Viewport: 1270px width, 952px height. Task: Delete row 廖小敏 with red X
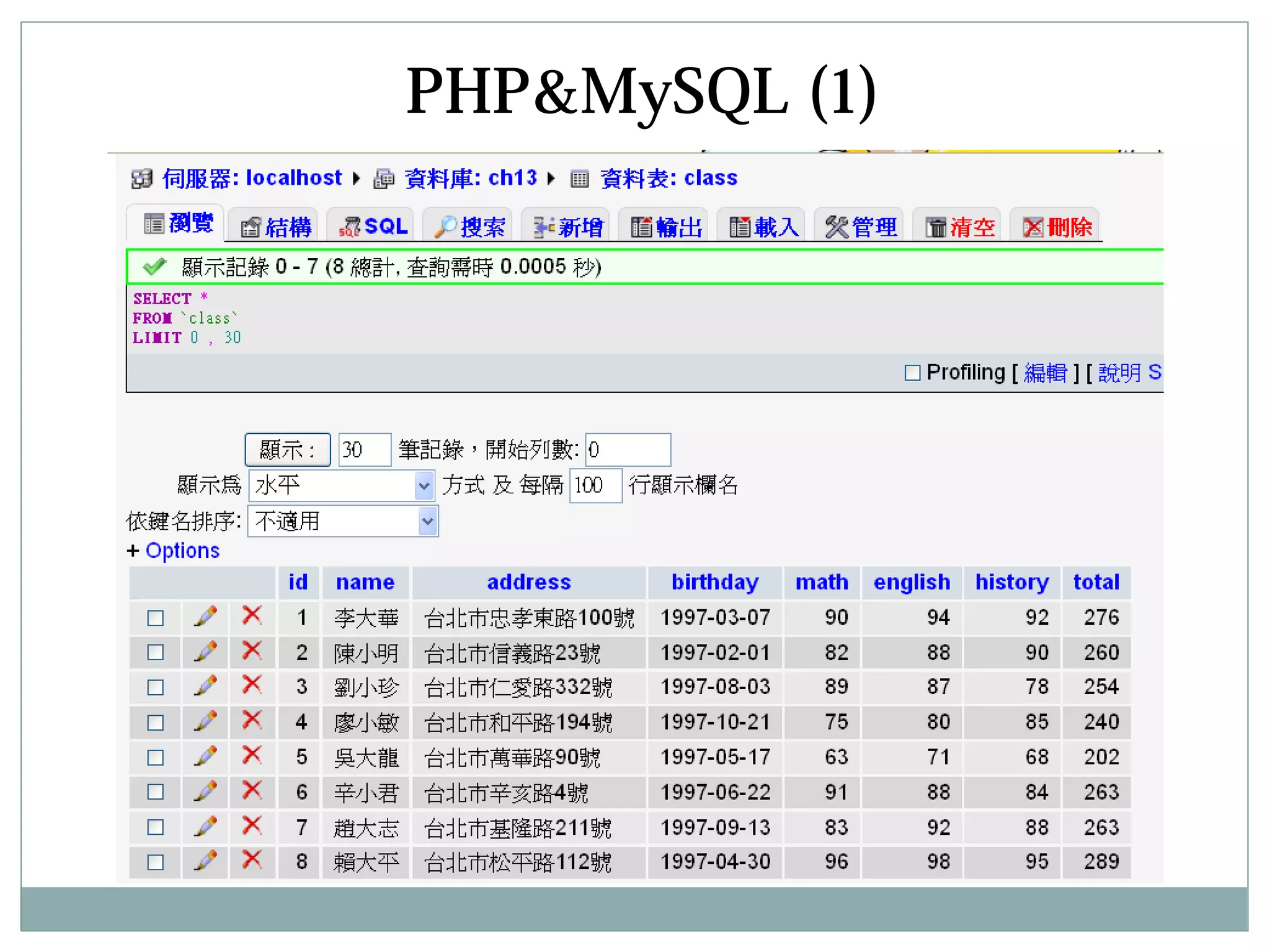click(x=252, y=721)
